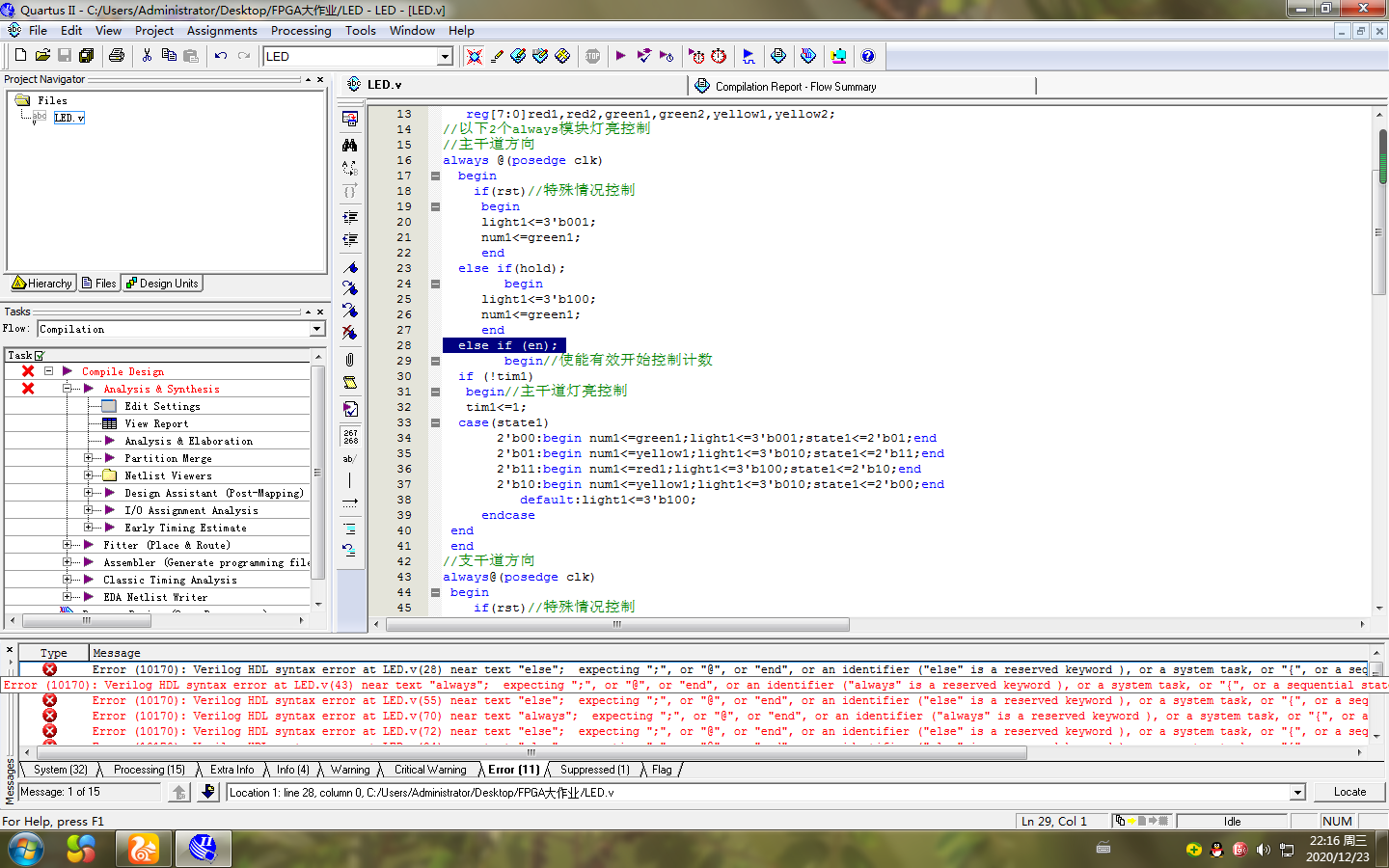Collapse the Compile Design tree node
Viewport: 1389px width, 868px height.
pyautogui.click(x=48, y=371)
